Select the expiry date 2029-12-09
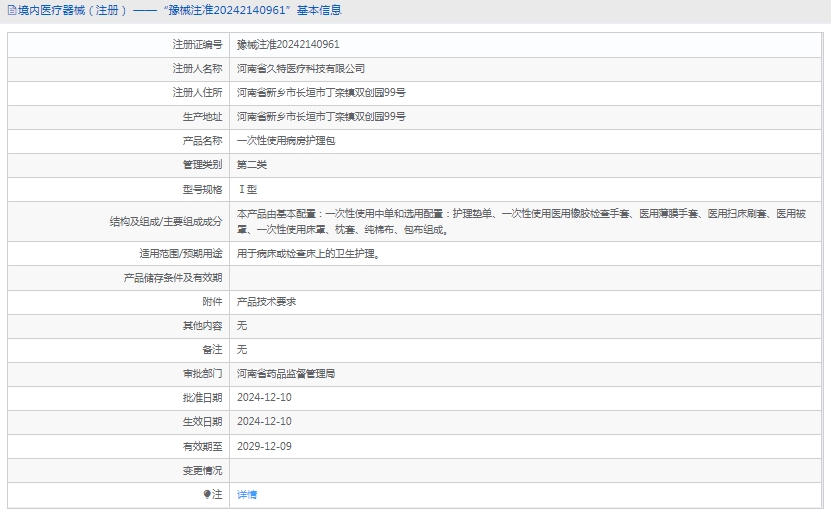831x512 pixels. pos(264,446)
